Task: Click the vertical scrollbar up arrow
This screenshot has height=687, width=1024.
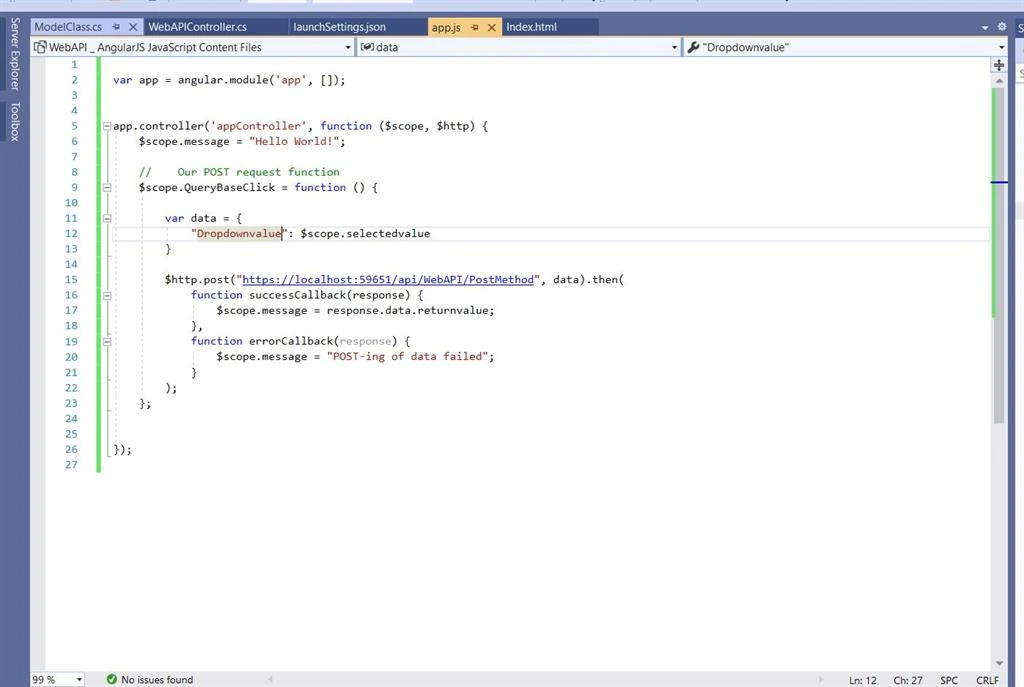Action: [999, 80]
